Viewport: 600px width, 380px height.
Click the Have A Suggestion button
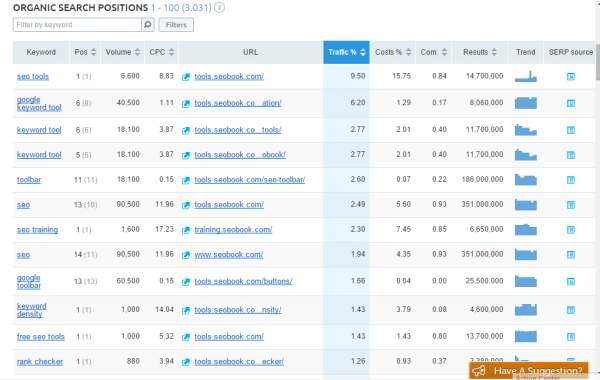[x=529, y=370]
